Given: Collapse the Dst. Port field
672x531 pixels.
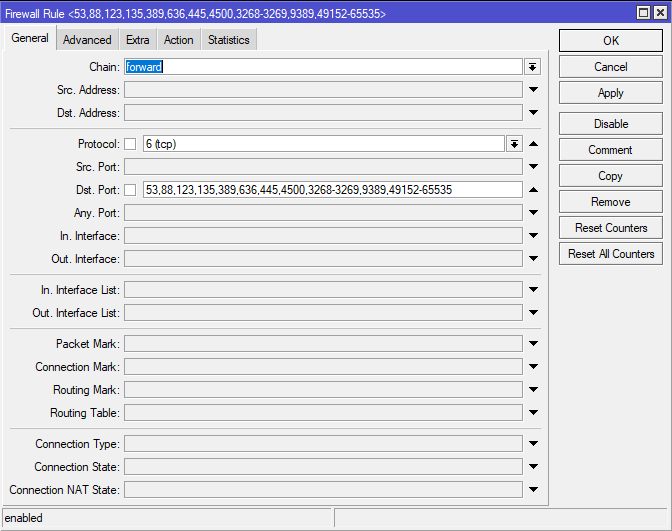Looking at the screenshot, I should 533,190.
